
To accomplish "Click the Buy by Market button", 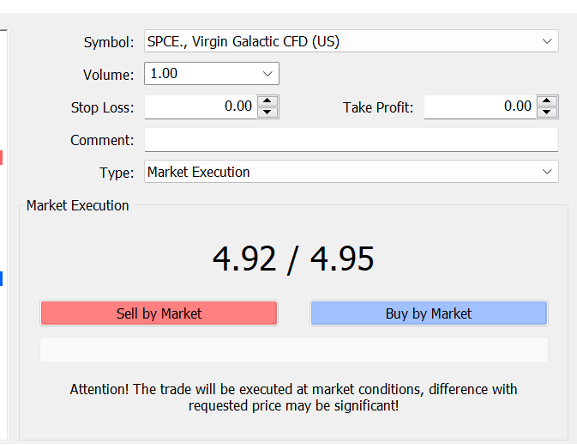I will (x=429, y=313).
